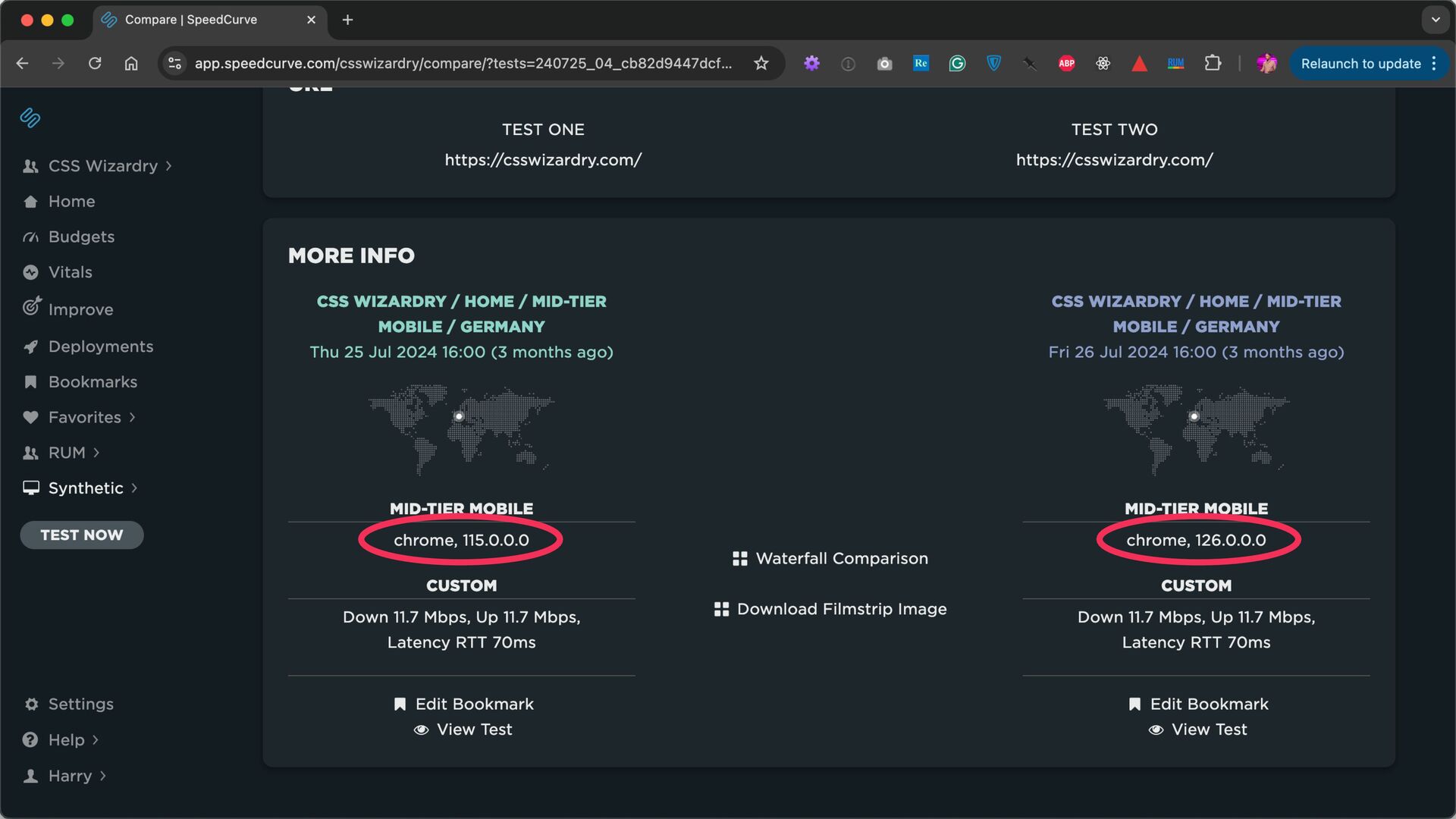The image size is (1456, 819).
Task: Click the TEST NOW button
Action: pos(82,535)
